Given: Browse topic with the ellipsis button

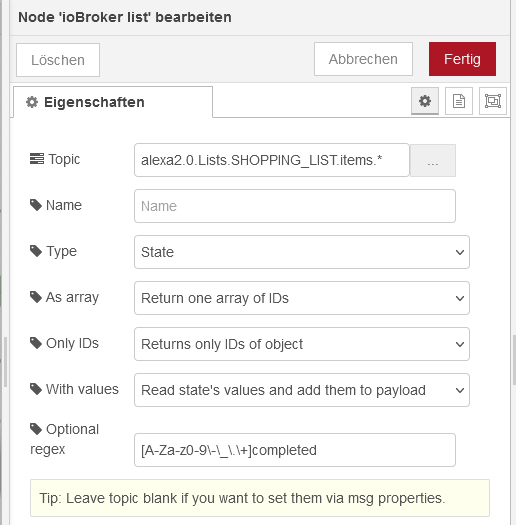Looking at the screenshot, I should (x=433, y=160).
